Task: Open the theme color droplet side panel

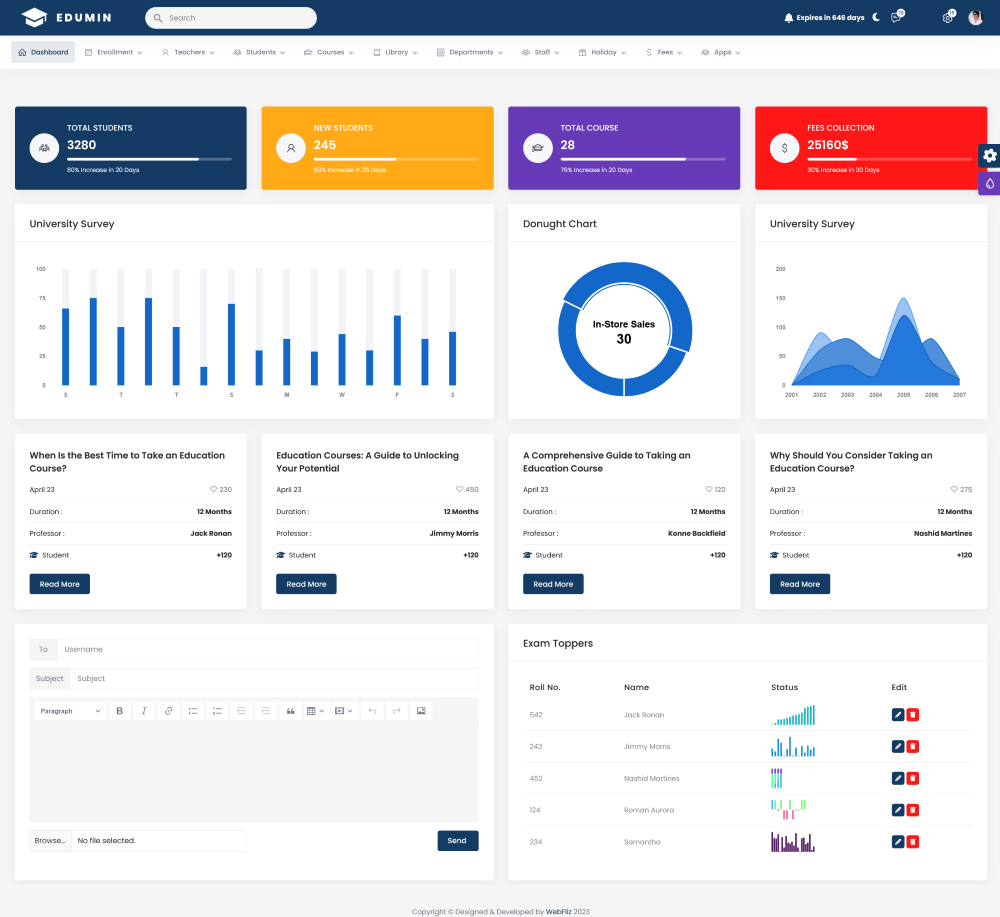Action: point(989,183)
